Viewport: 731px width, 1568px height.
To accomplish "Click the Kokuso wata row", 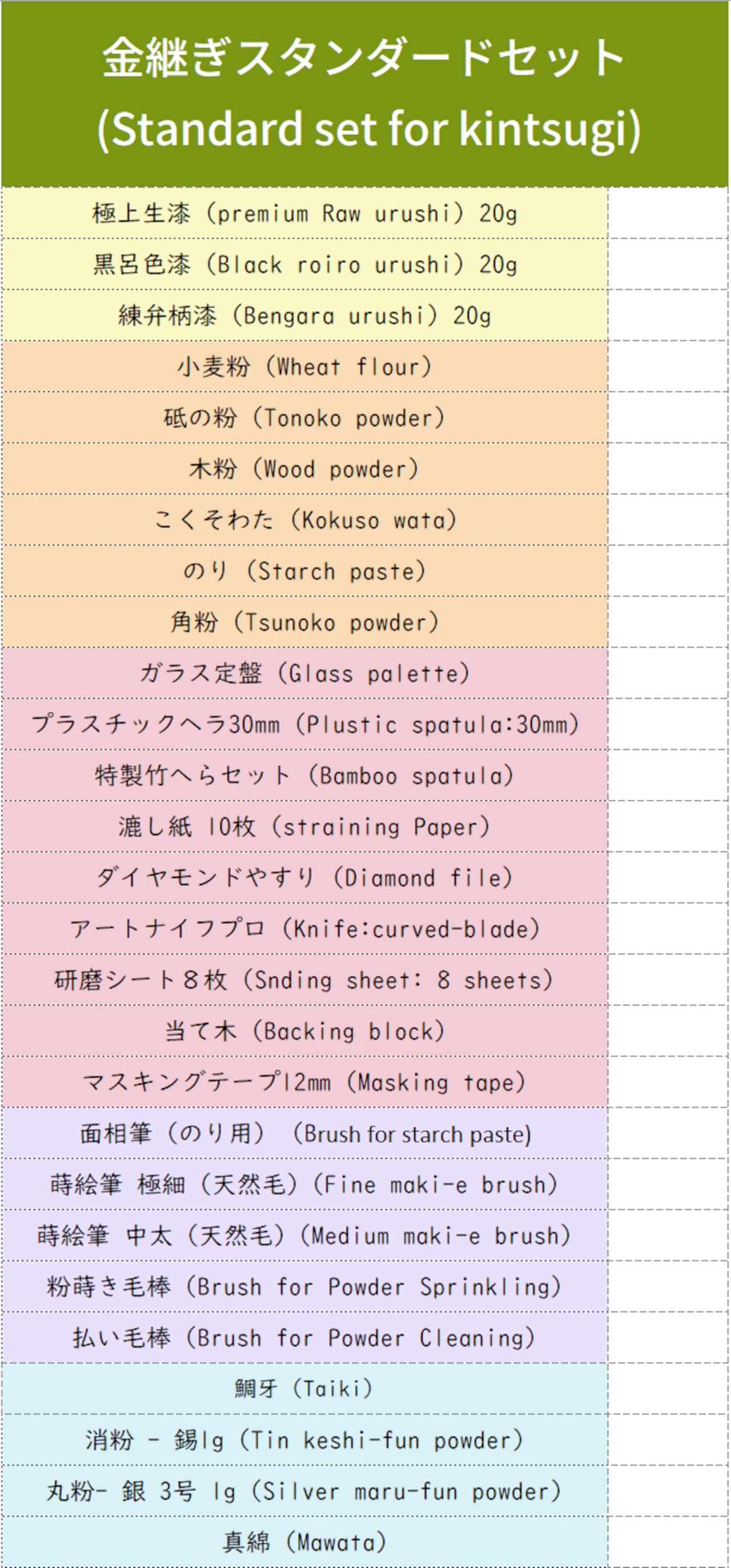I will point(304,520).
